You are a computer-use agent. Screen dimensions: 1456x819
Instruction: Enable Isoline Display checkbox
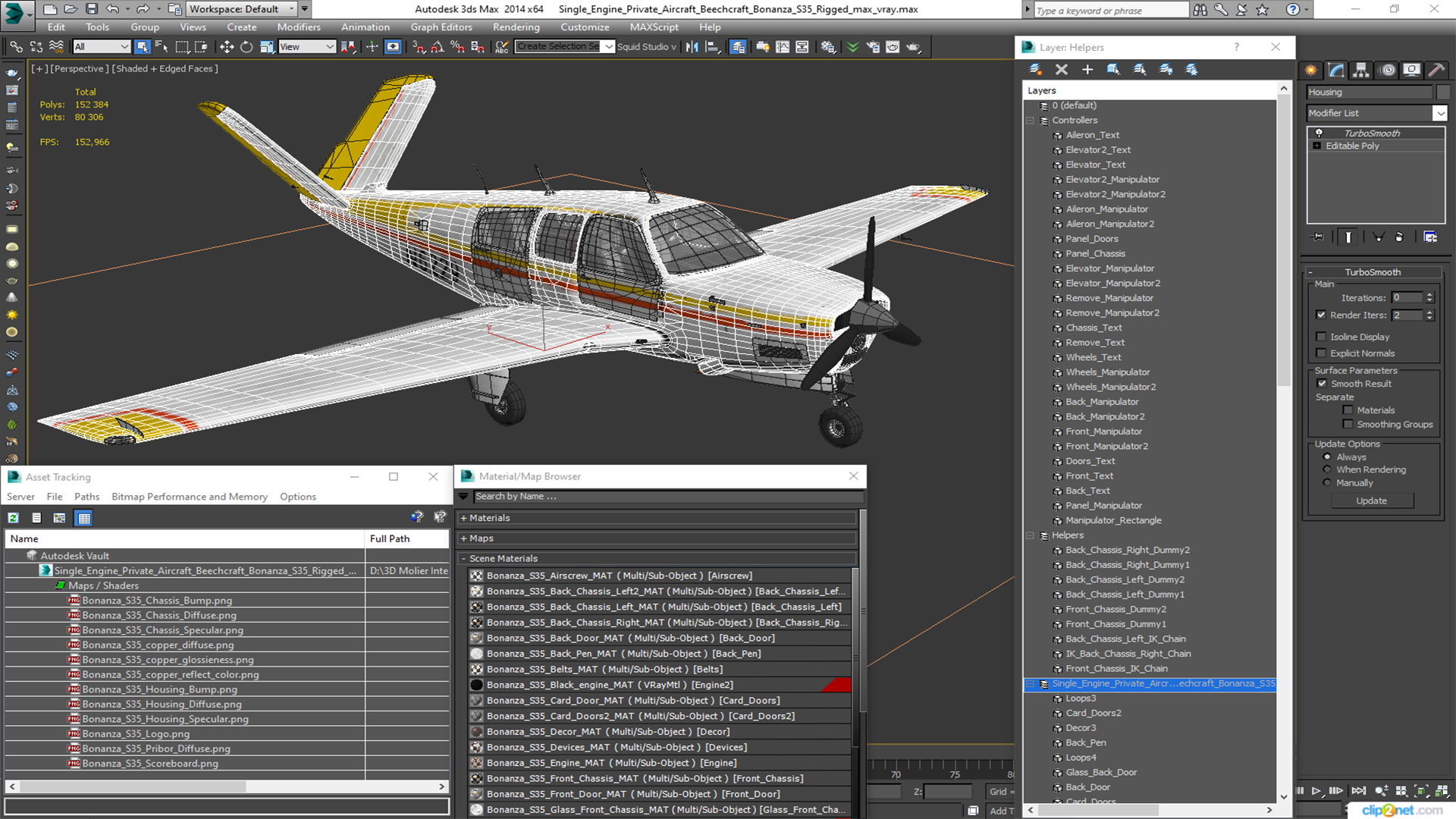pyautogui.click(x=1322, y=337)
